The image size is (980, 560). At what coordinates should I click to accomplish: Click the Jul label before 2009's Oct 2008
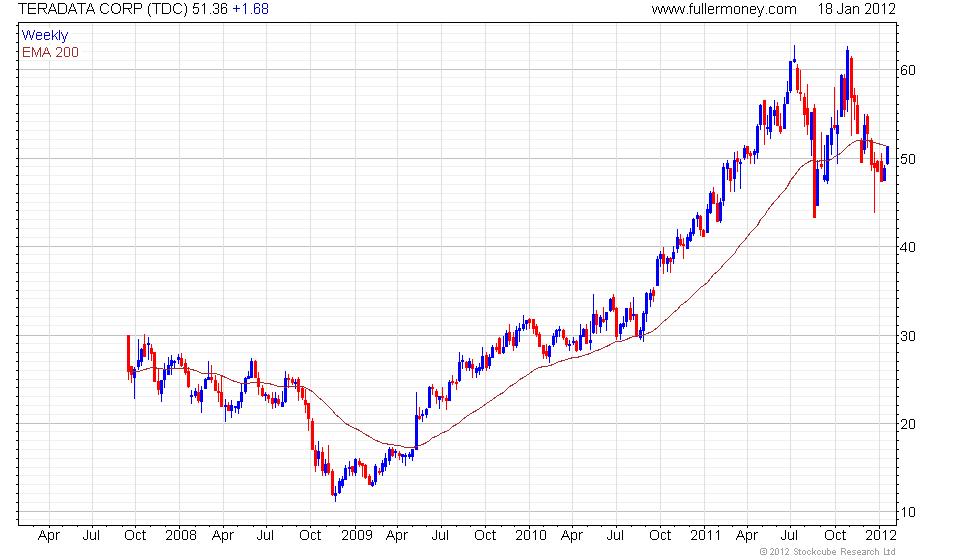point(266,535)
